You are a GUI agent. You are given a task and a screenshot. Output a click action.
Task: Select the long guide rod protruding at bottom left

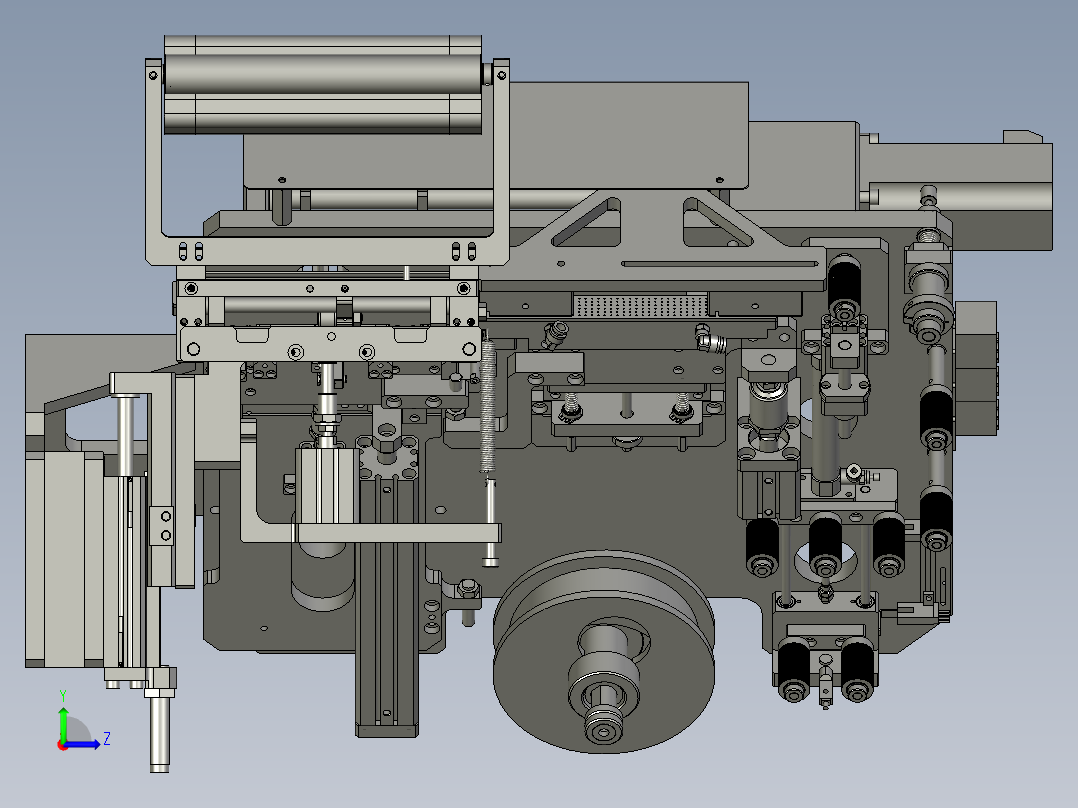[x=160, y=729]
